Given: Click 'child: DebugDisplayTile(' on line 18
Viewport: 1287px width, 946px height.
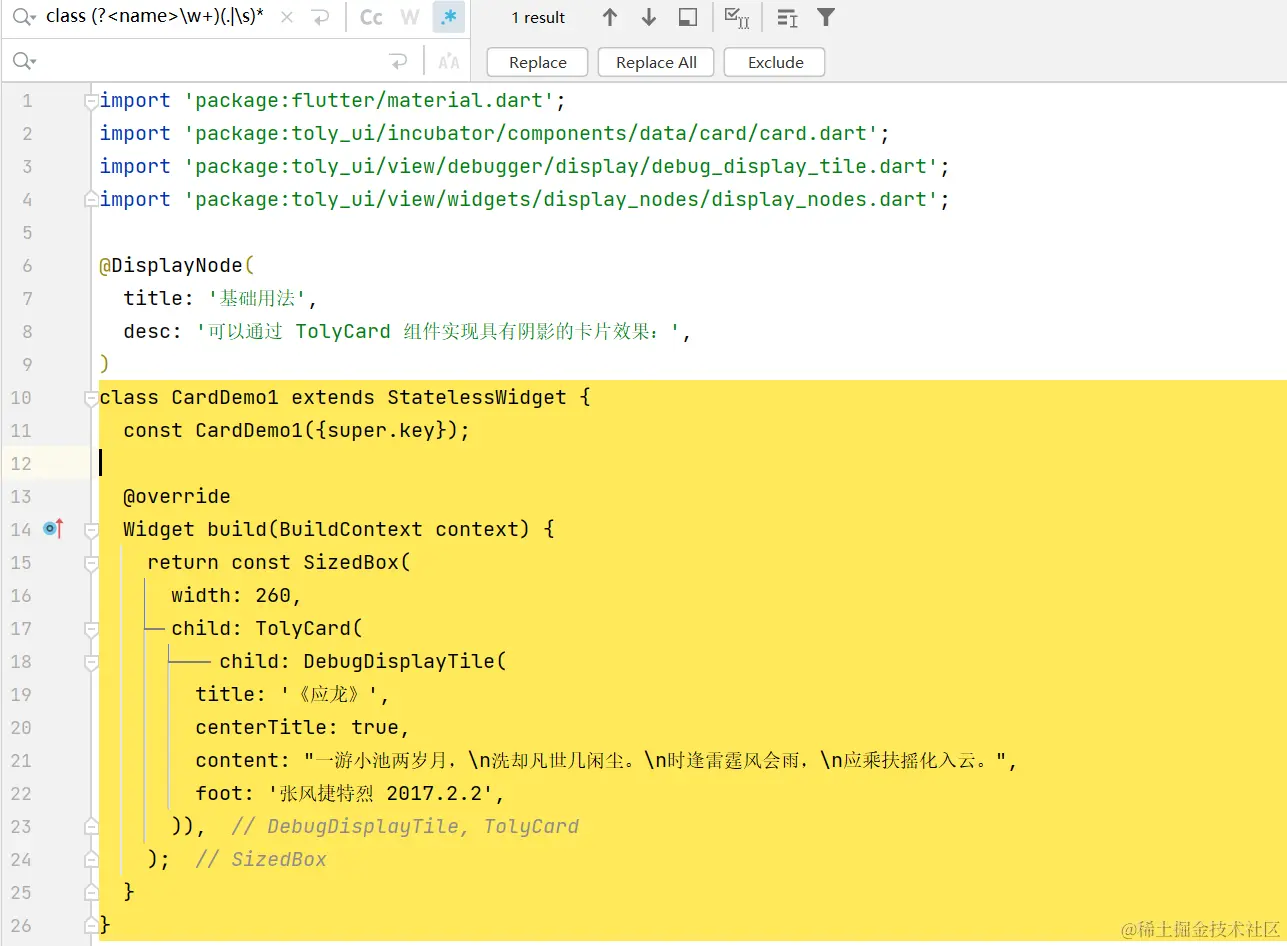Looking at the screenshot, I should [364, 661].
